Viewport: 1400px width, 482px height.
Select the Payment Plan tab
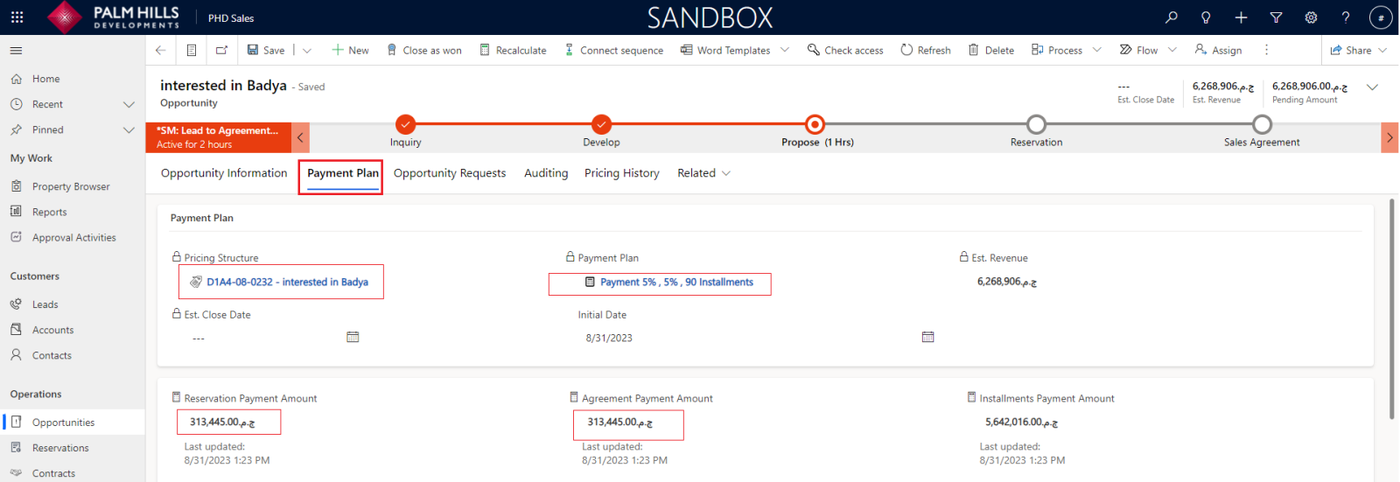point(343,173)
